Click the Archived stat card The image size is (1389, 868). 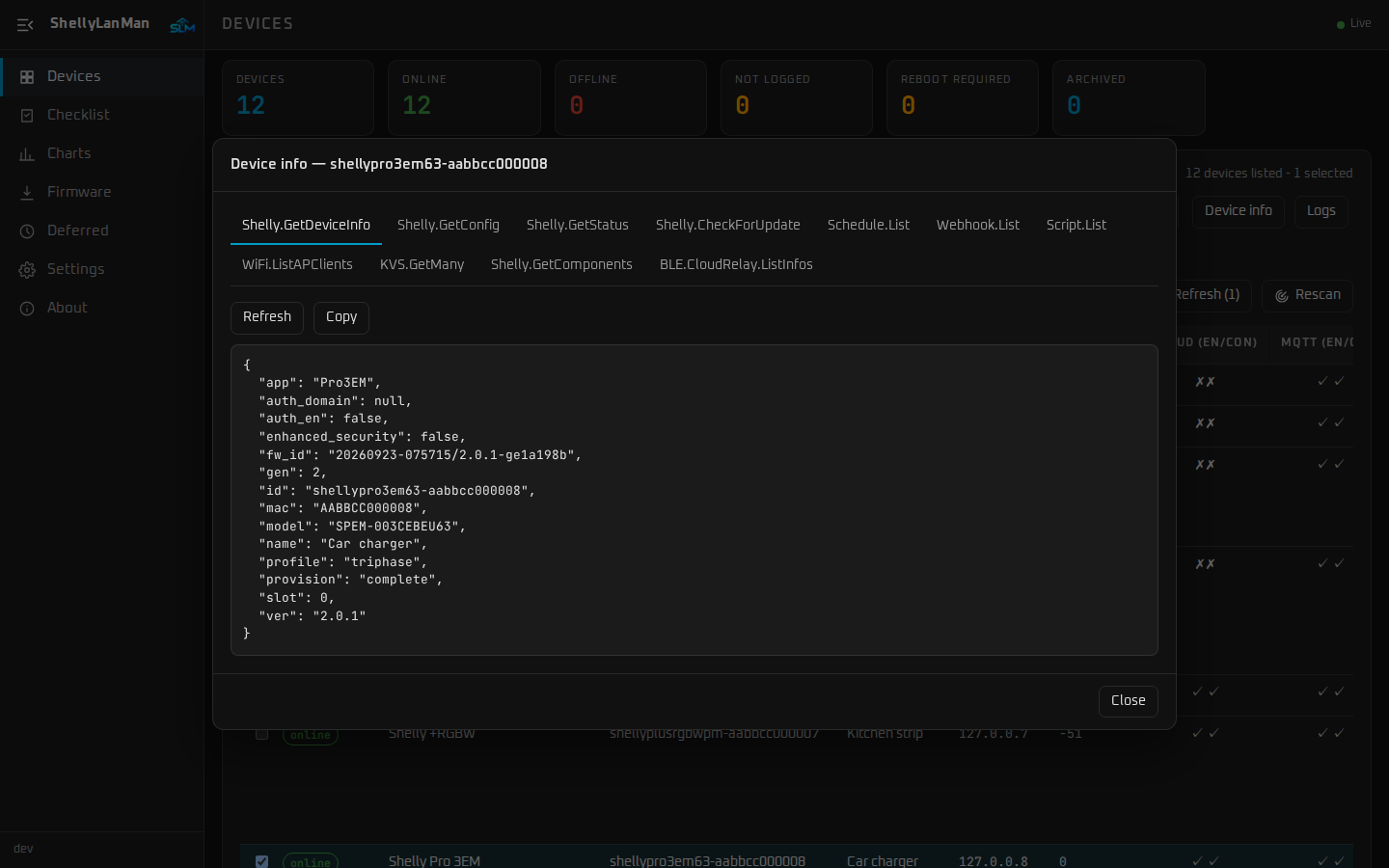(1129, 97)
